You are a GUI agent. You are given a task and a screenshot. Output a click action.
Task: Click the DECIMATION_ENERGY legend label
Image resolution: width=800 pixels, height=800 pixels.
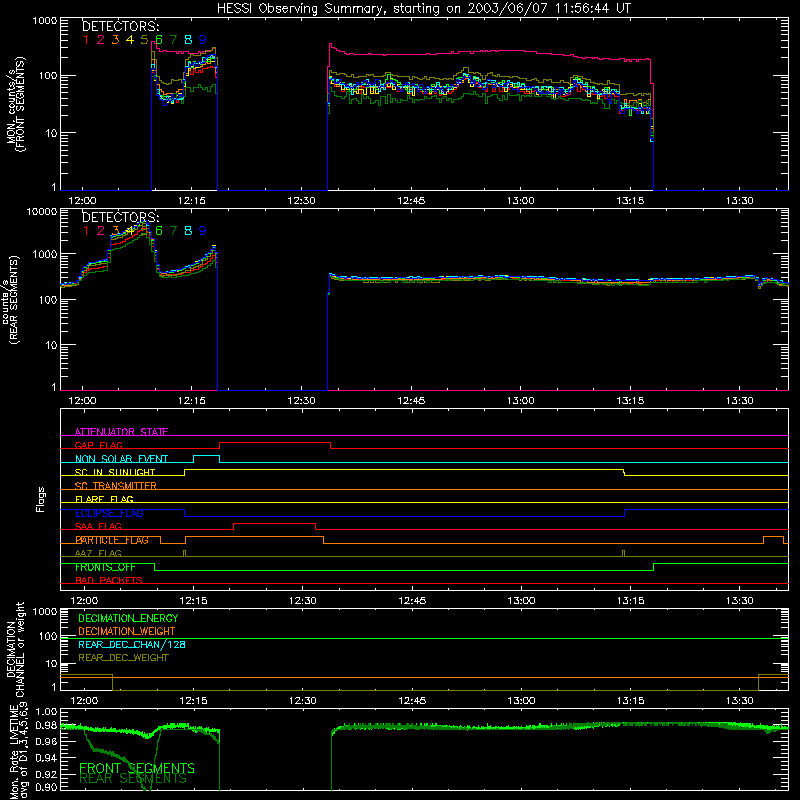click(x=128, y=618)
